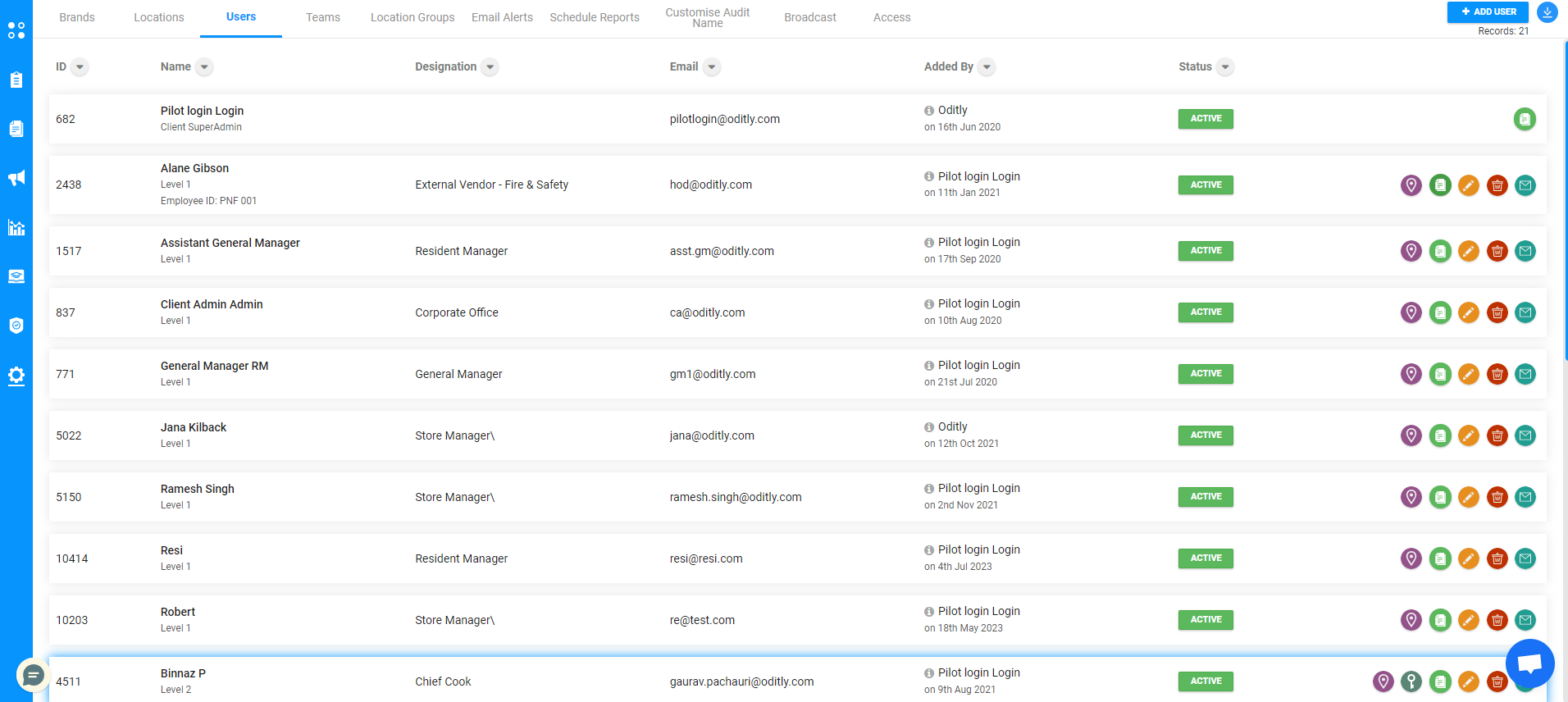
Task: Open the clipboard audits icon in sidebar
Action: point(16,80)
